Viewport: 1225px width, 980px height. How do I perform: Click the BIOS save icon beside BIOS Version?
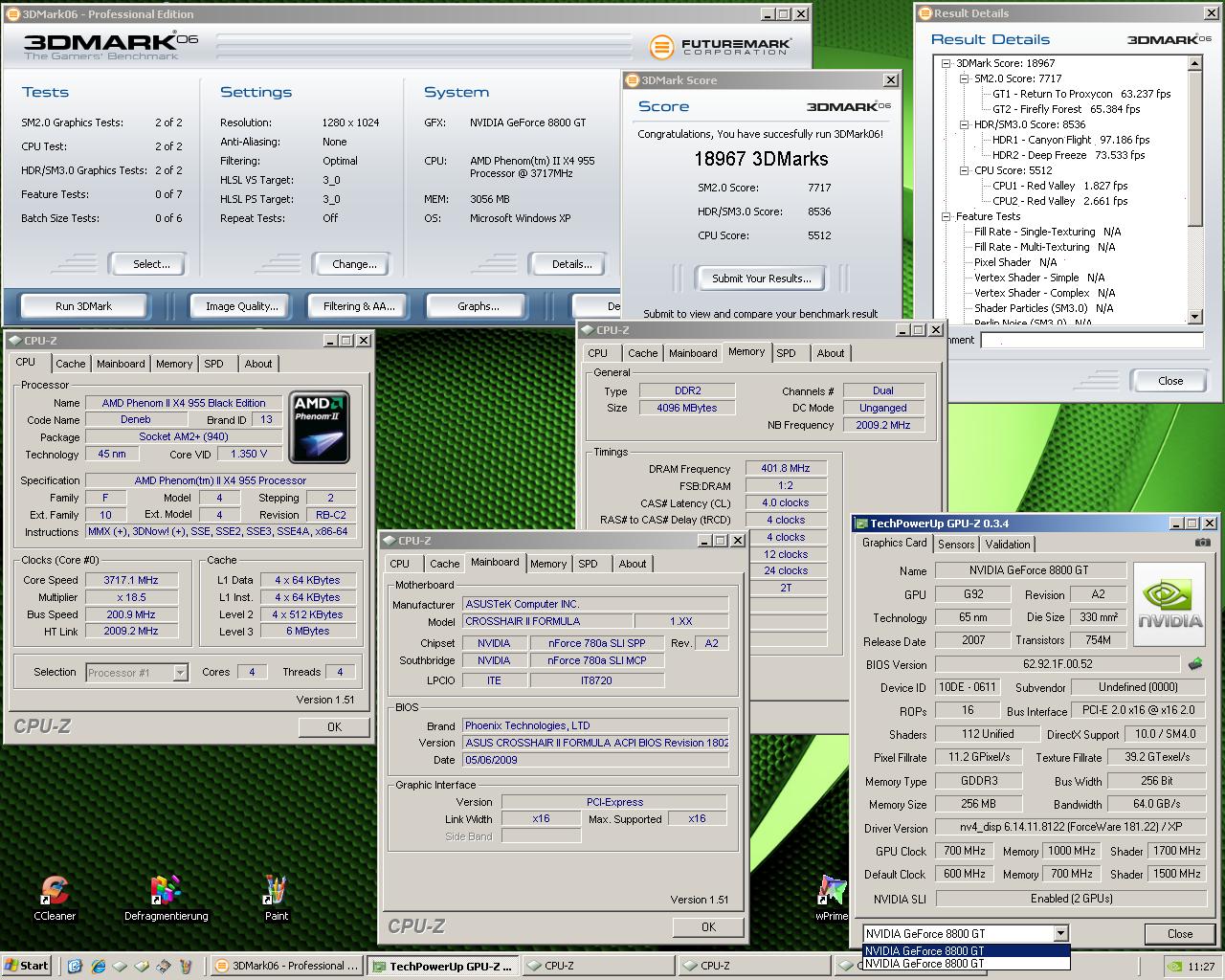click(1195, 663)
